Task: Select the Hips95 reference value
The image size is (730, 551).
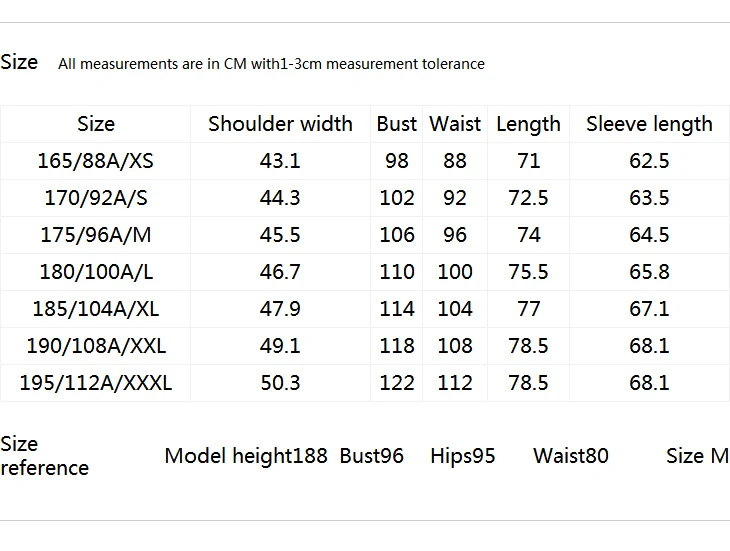Action: coord(463,456)
